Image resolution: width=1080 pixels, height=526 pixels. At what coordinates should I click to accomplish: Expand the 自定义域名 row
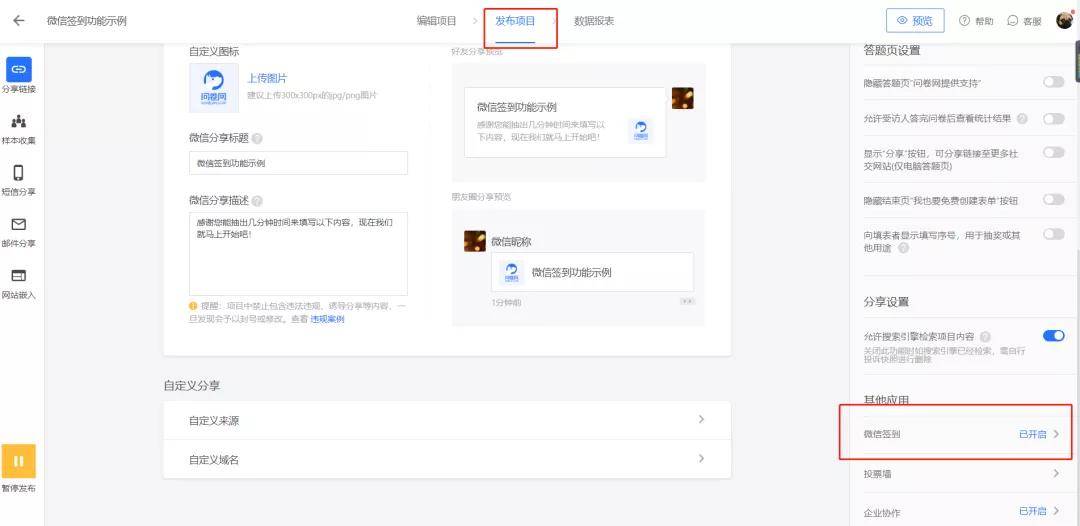point(446,459)
